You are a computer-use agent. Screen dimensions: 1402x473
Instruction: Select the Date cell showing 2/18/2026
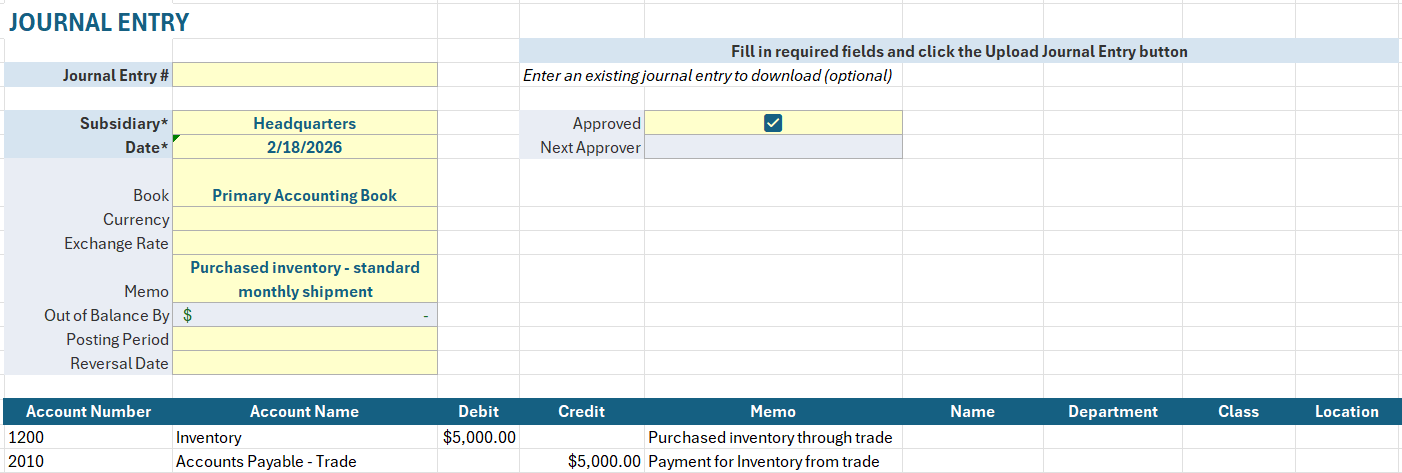pyautogui.click(x=305, y=147)
